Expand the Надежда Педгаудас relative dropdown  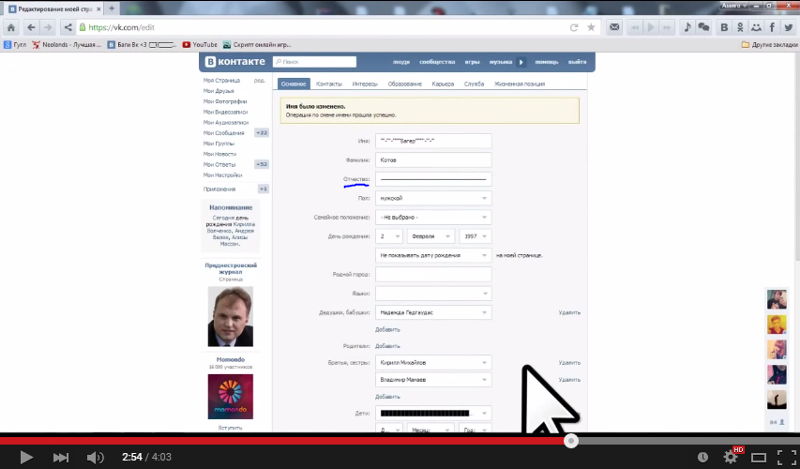tap(433, 312)
